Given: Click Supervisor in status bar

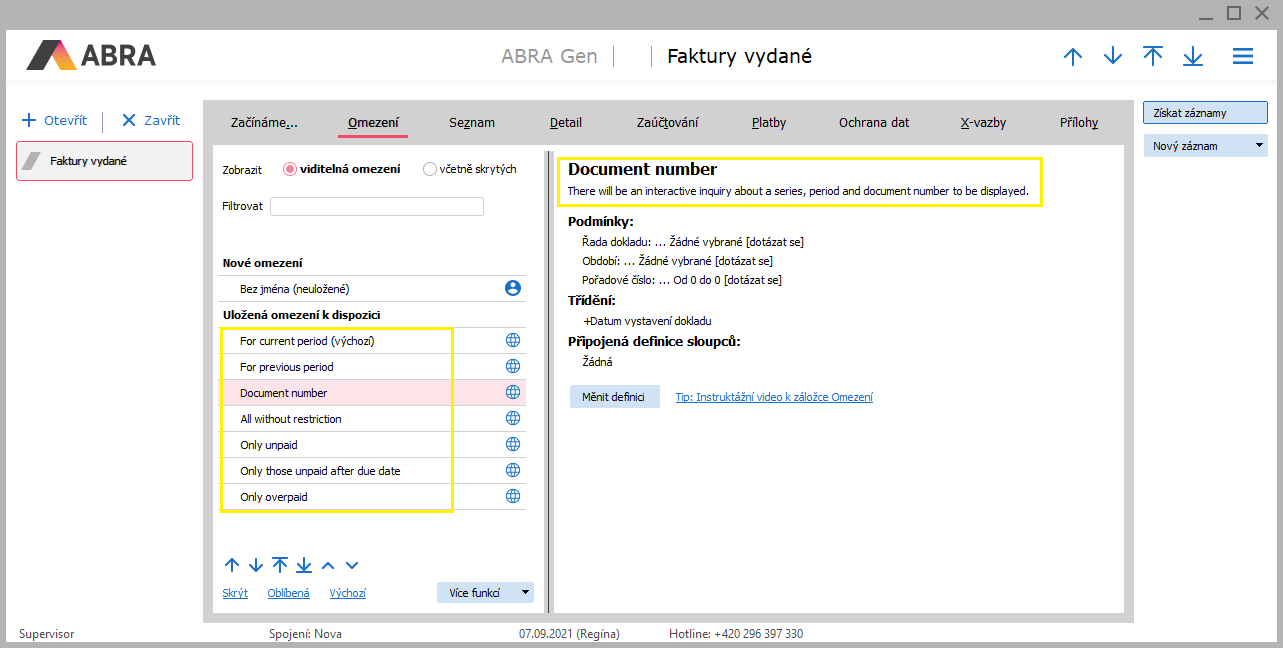Looking at the screenshot, I should pyautogui.click(x=46, y=634).
